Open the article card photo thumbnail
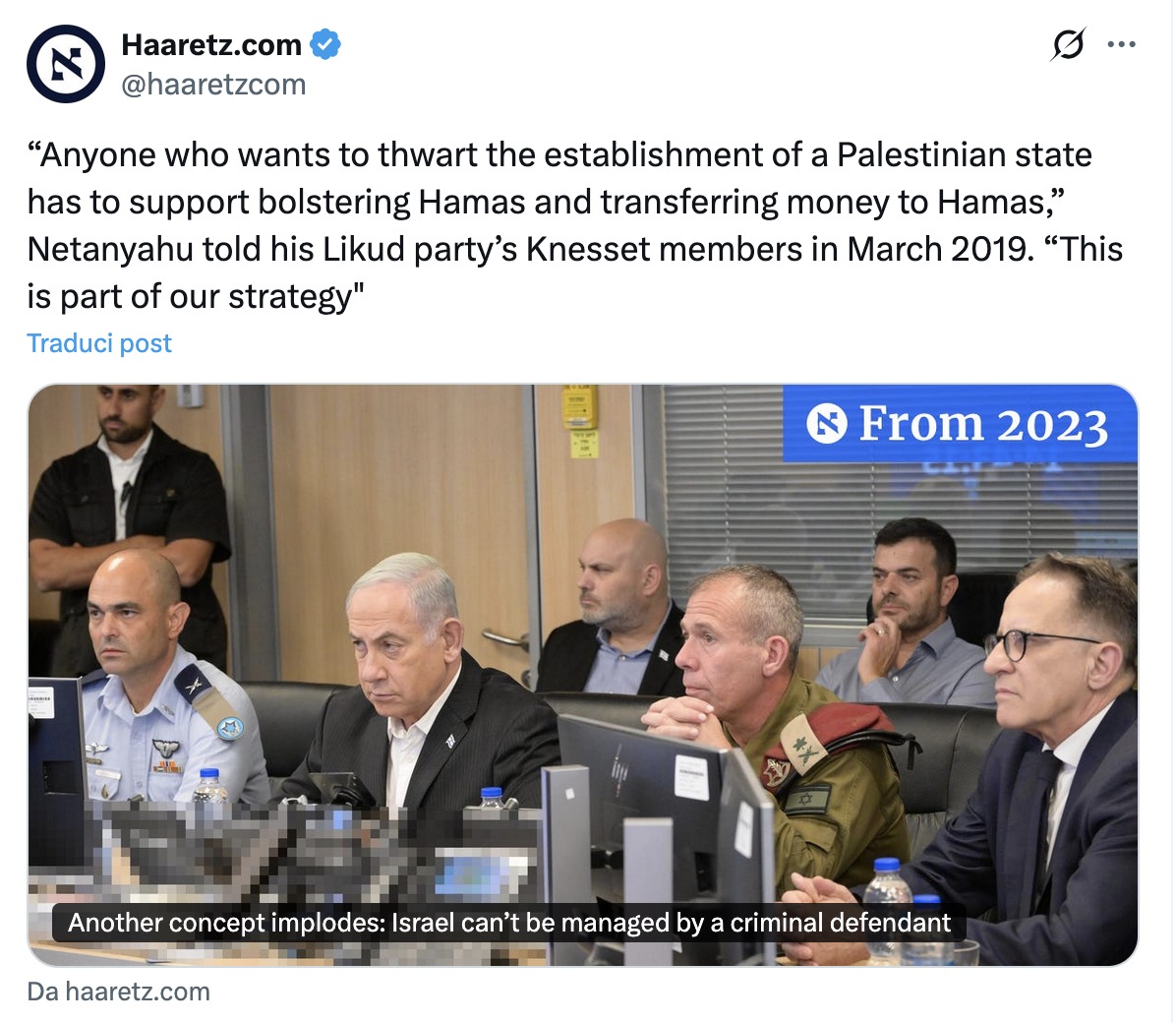The height and width of the screenshot is (1023, 1176). [x=583, y=675]
